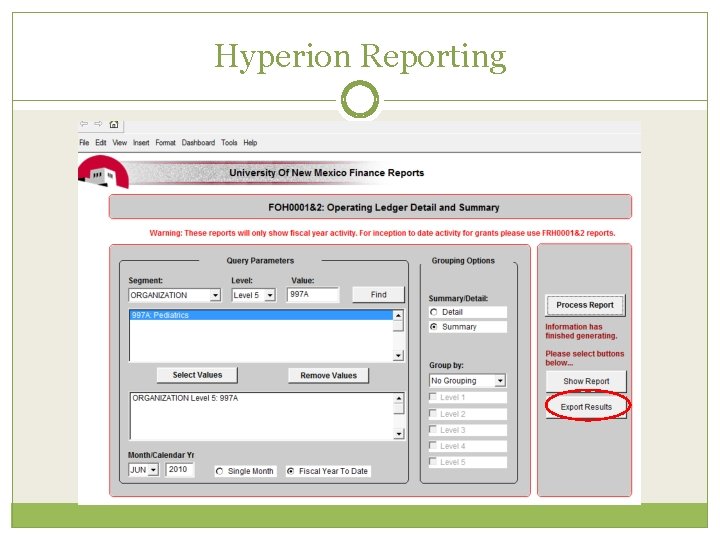Select the Fiscal Year To Date option
The width and height of the screenshot is (720, 540).
(x=290, y=471)
